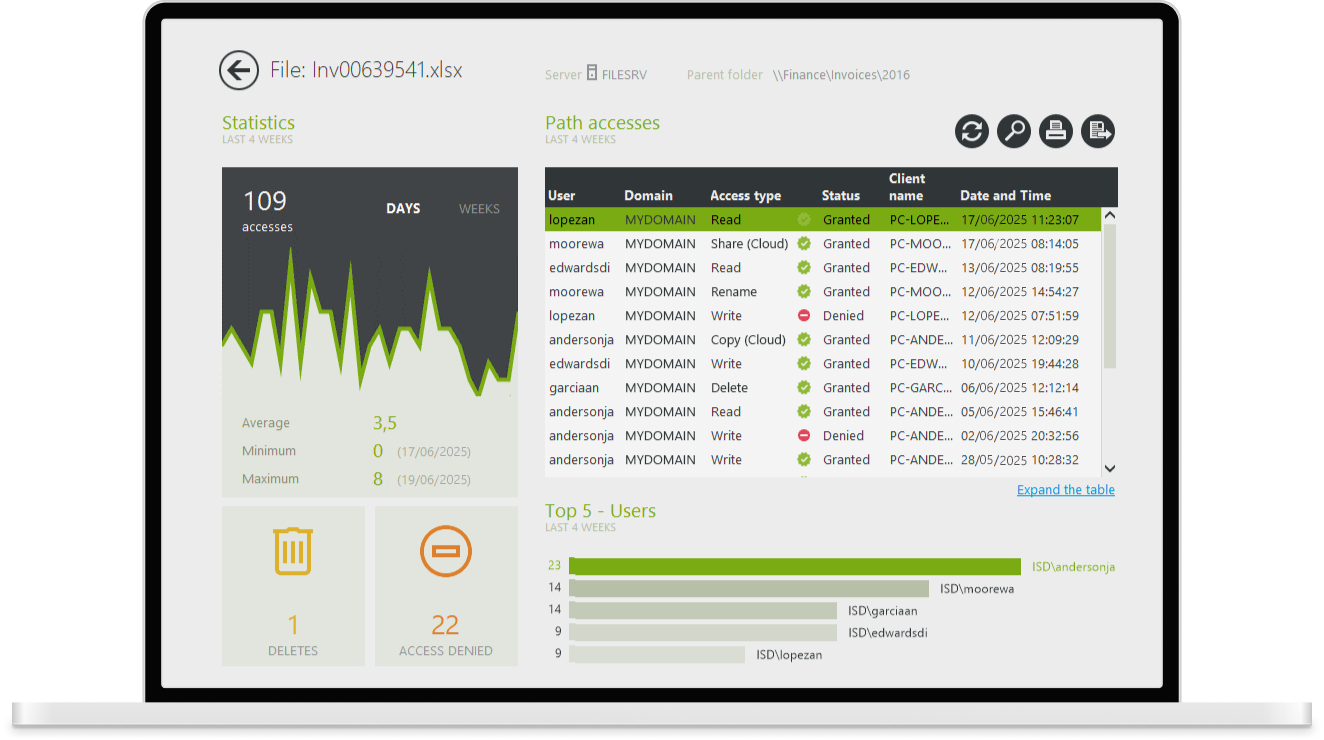Go back using the circular arrow button
Image resolution: width=1324 pixels, height=740 pixels.
[x=239, y=70]
